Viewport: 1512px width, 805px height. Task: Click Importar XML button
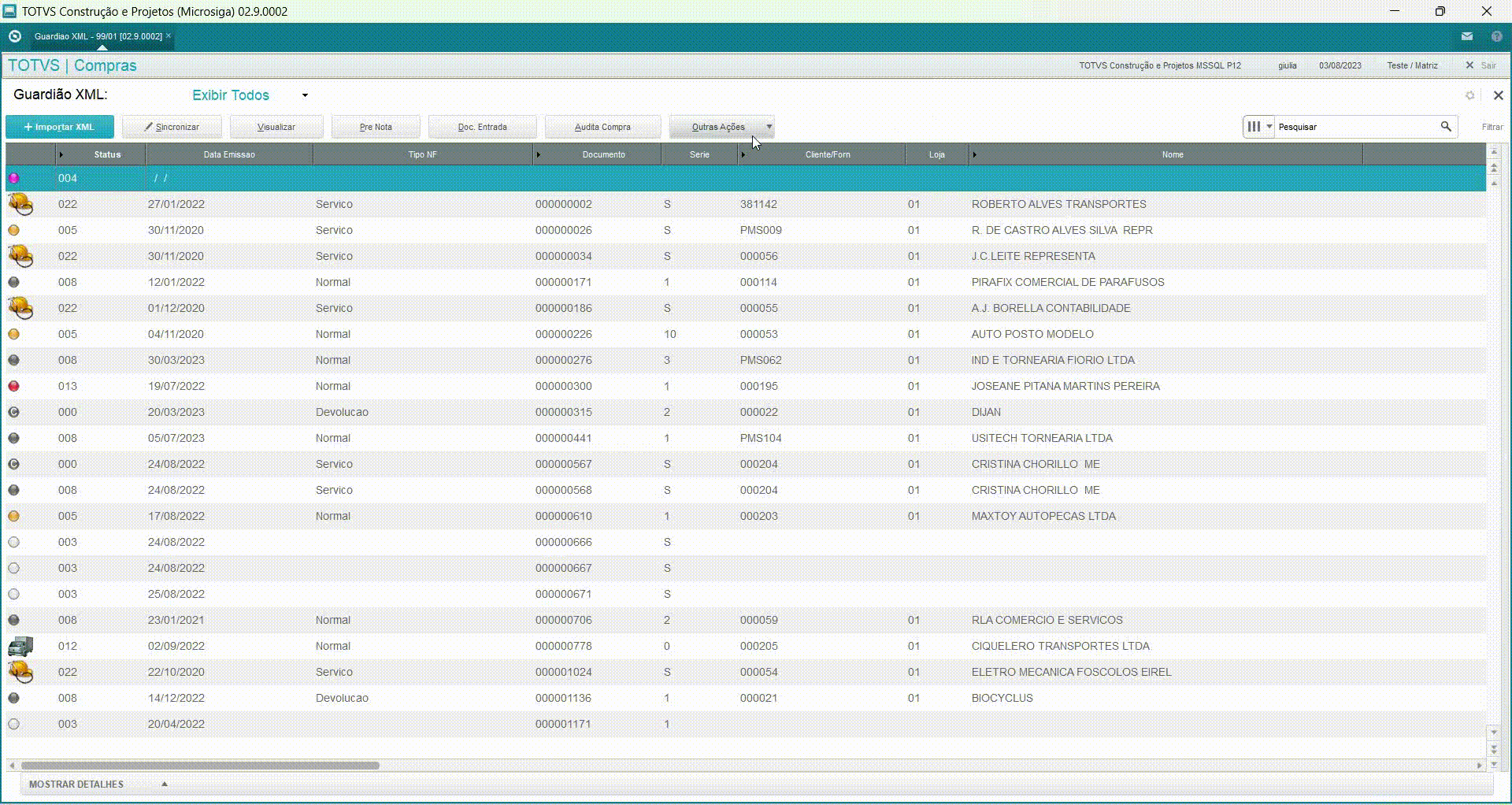(x=60, y=127)
